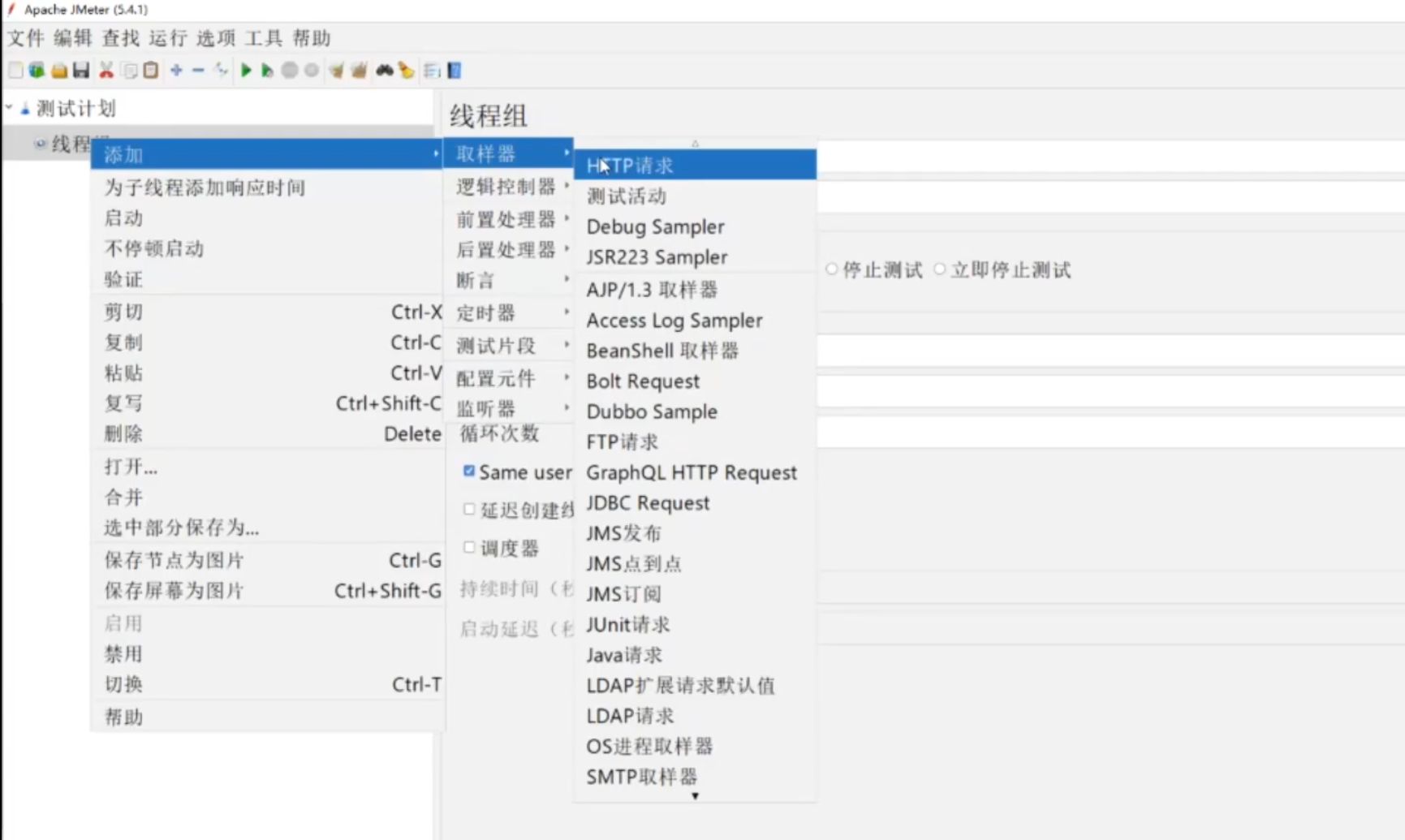The width and height of the screenshot is (1405, 840).
Task: Save the test plan with the floppy disk icon
Action: [81, 71]
